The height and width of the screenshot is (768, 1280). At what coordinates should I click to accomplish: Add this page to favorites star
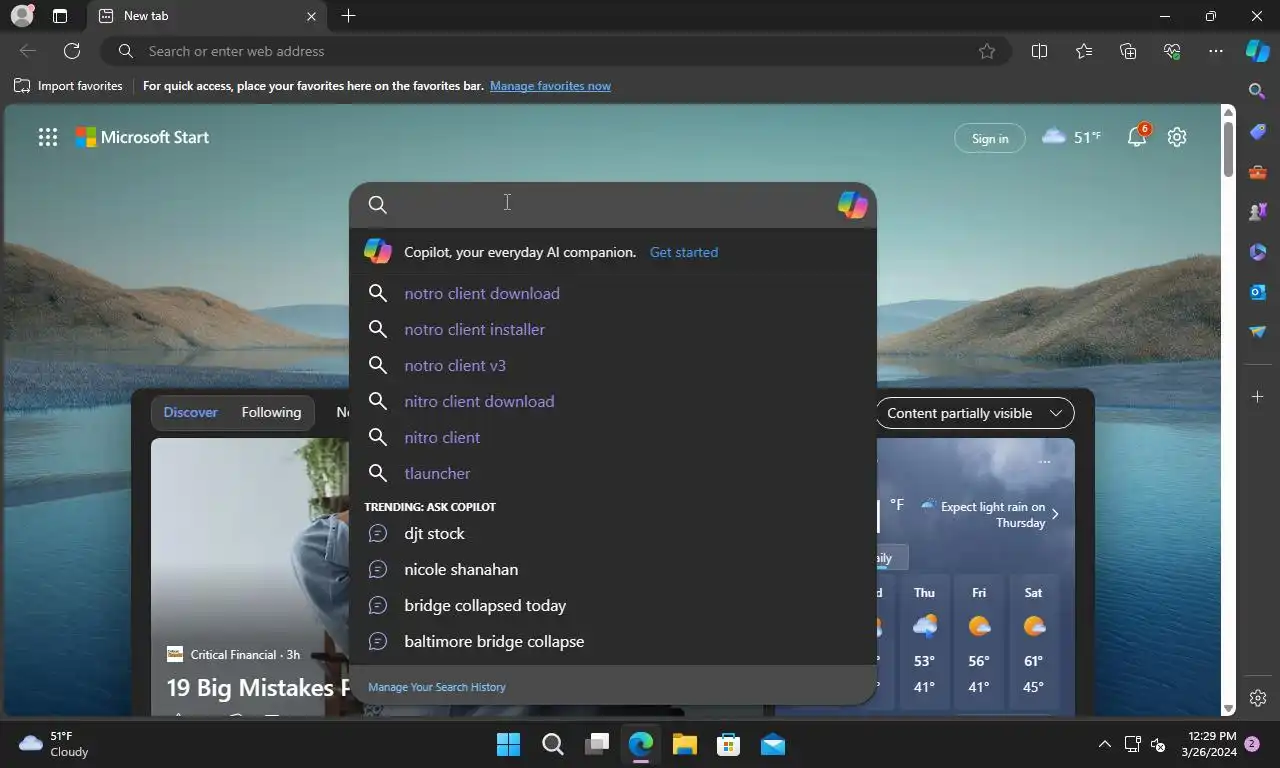click(987, 51)
